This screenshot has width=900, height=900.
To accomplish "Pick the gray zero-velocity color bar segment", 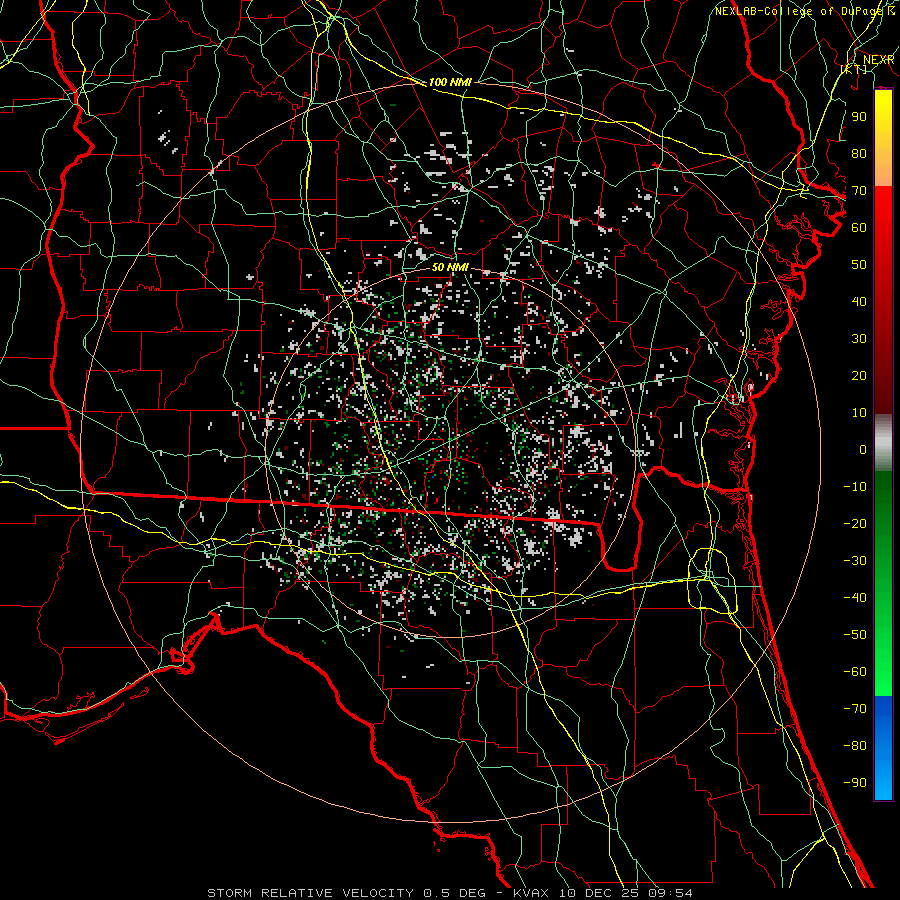I will (883, 443).
